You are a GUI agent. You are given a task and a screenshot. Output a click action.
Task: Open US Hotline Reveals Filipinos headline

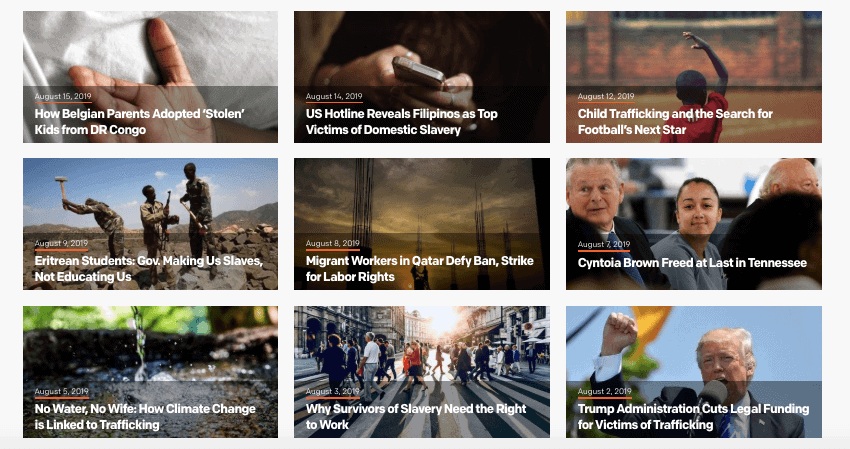coord(401,121)
